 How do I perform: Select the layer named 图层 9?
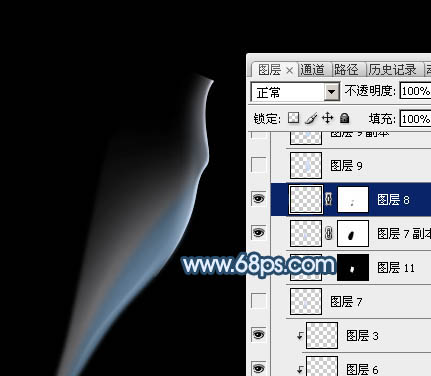pos(346,166)
